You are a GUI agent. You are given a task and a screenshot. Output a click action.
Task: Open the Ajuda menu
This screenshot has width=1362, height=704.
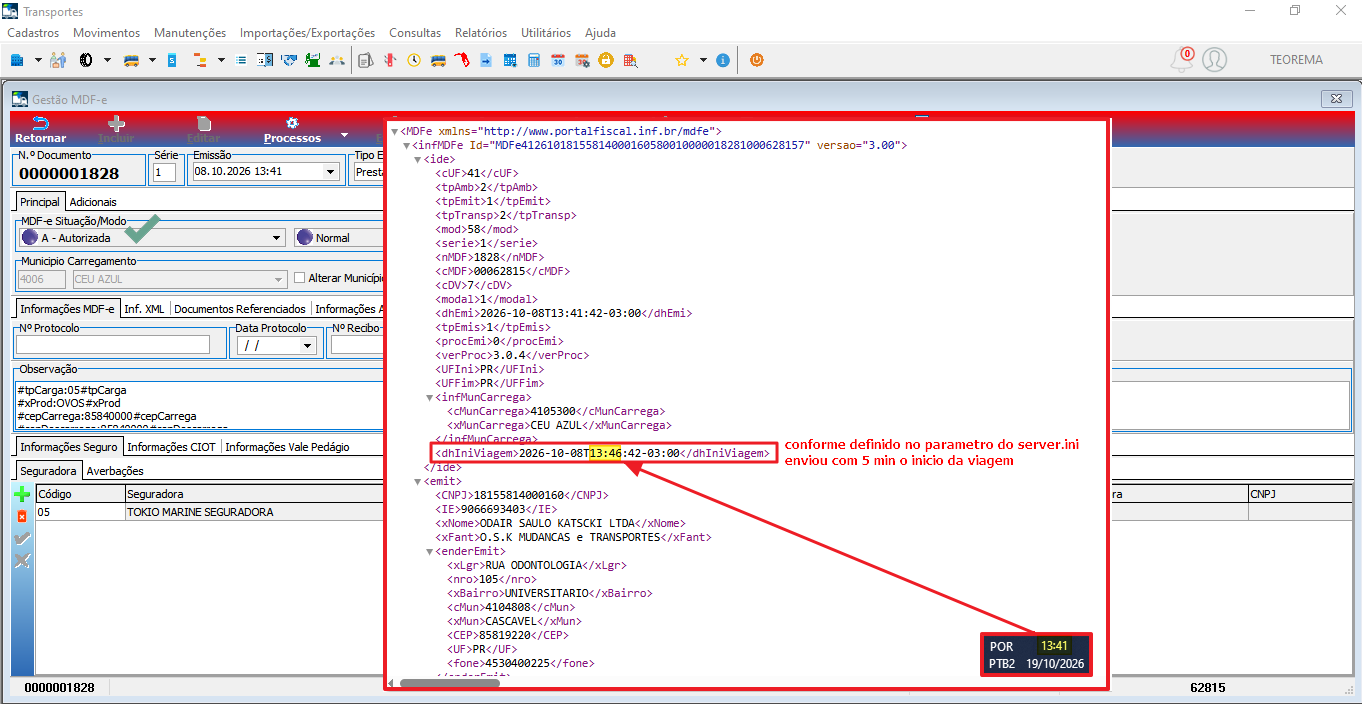[600, 33]
